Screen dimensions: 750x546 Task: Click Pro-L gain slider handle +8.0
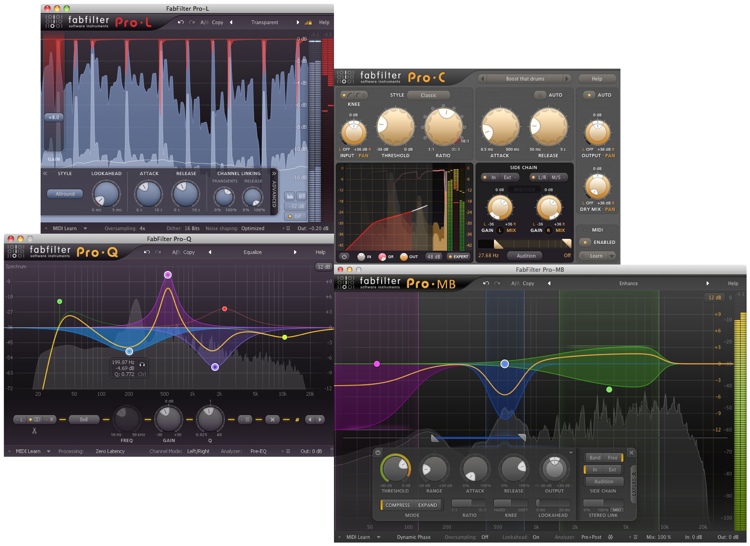coord(54,117)
